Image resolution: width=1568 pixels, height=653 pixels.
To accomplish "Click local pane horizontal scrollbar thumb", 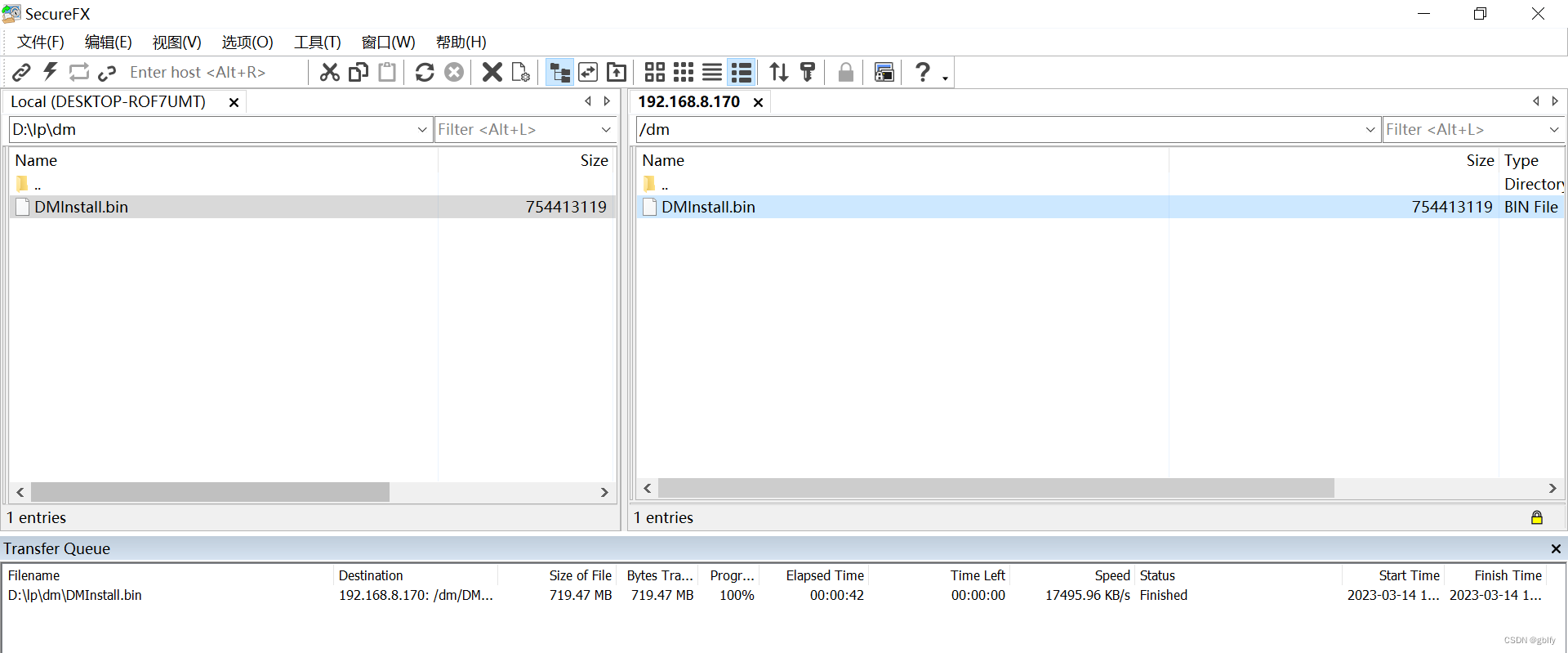I will [210, 492].
